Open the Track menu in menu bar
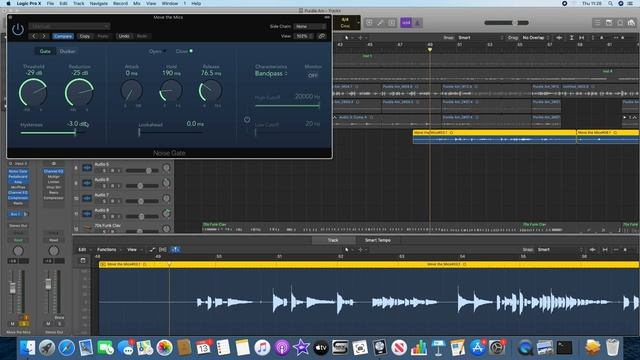This screenshot has width=640, height=360. [79, 3]
